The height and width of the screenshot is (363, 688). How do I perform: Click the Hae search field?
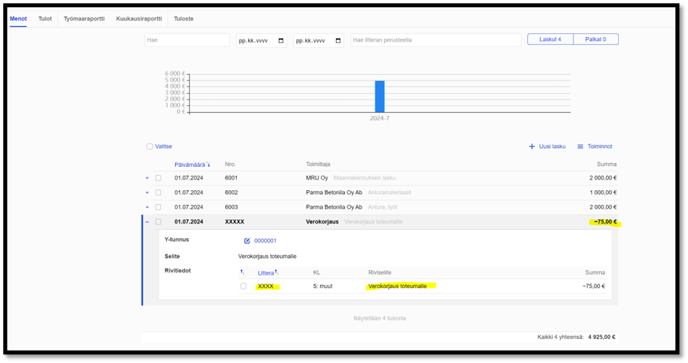pos(187,40)
